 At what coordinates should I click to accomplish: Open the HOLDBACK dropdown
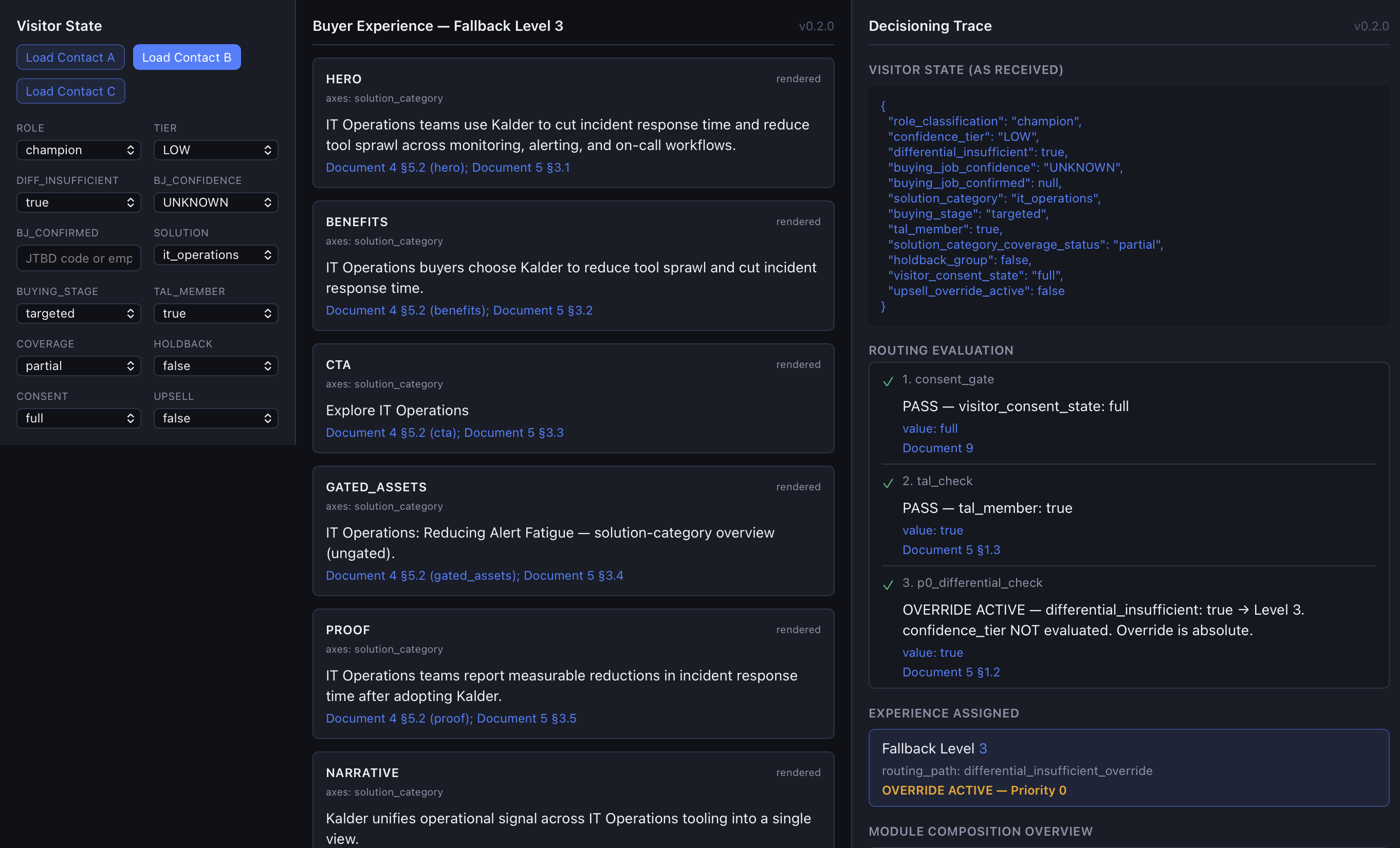[216, 366]
